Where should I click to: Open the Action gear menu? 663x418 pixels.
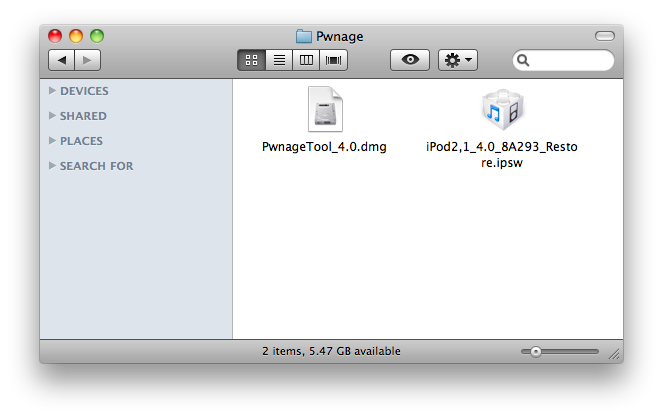click(458, 61)
